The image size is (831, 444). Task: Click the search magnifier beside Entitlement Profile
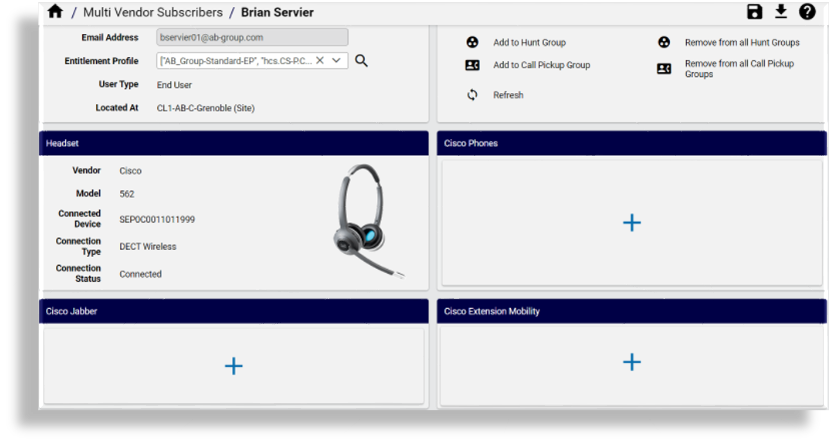click(x=362, y=61)
